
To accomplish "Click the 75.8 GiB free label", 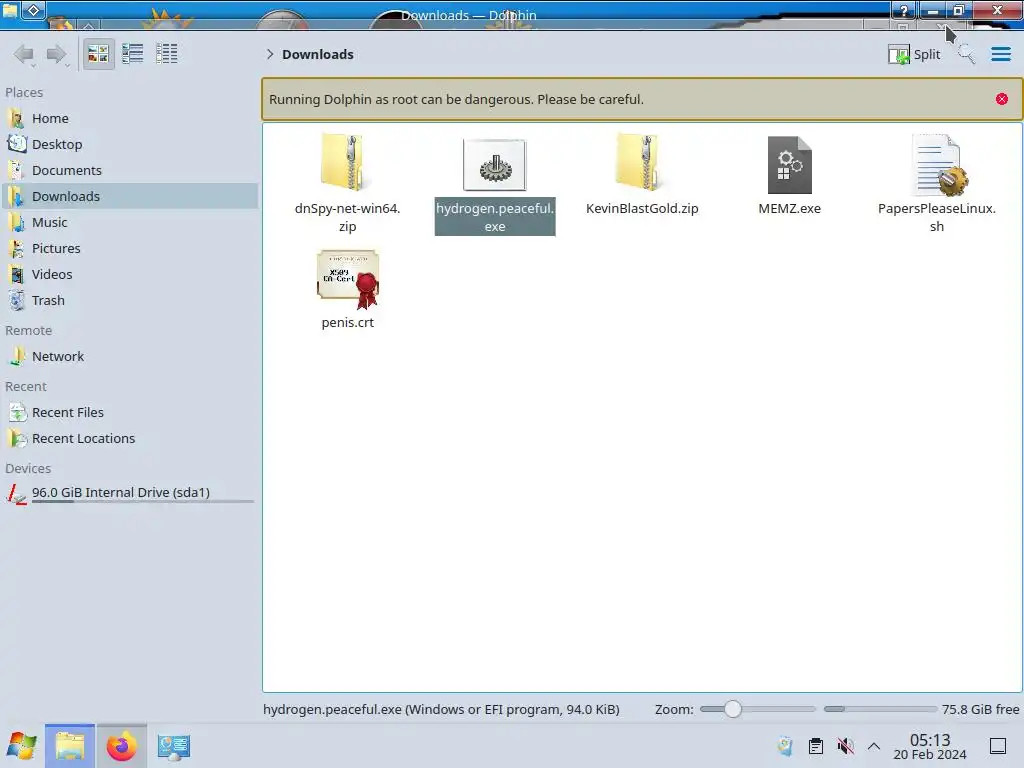I will (980, 709).
